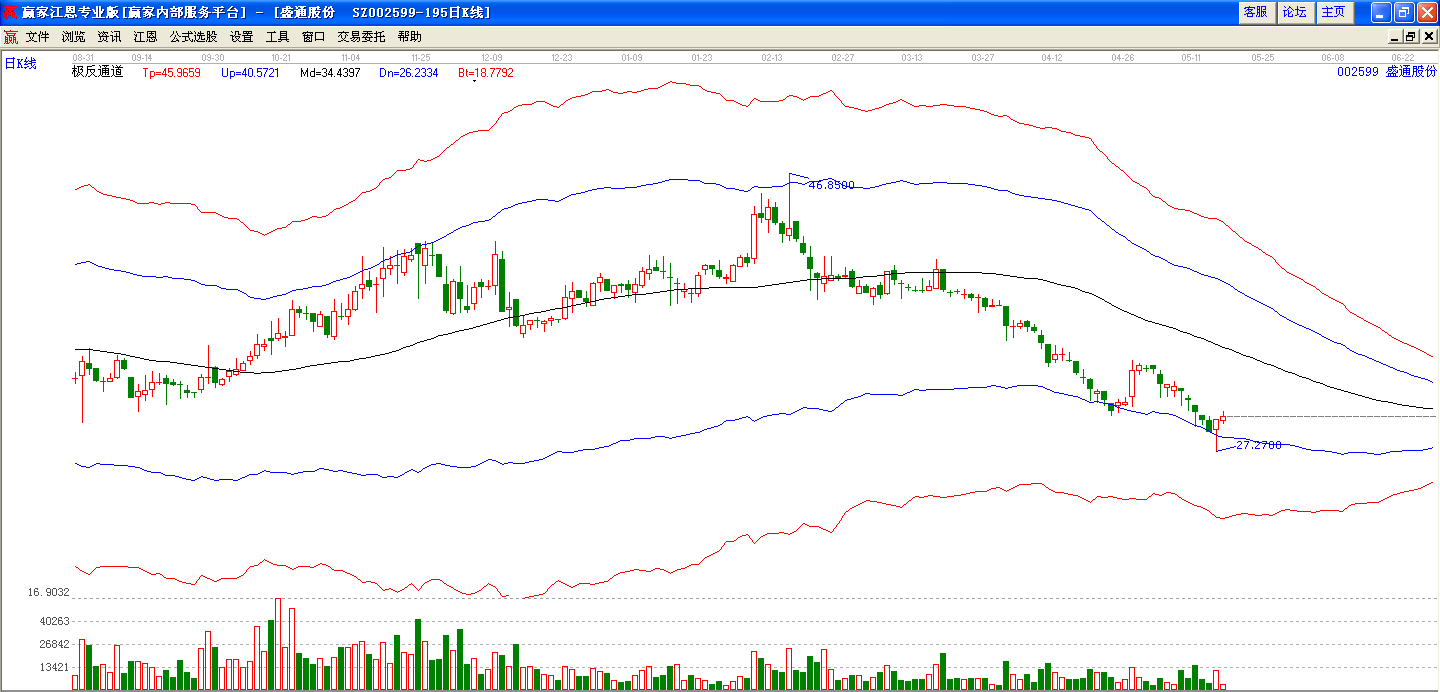
Task: Open the 文件 menu
Action: (x=38, y=37)
